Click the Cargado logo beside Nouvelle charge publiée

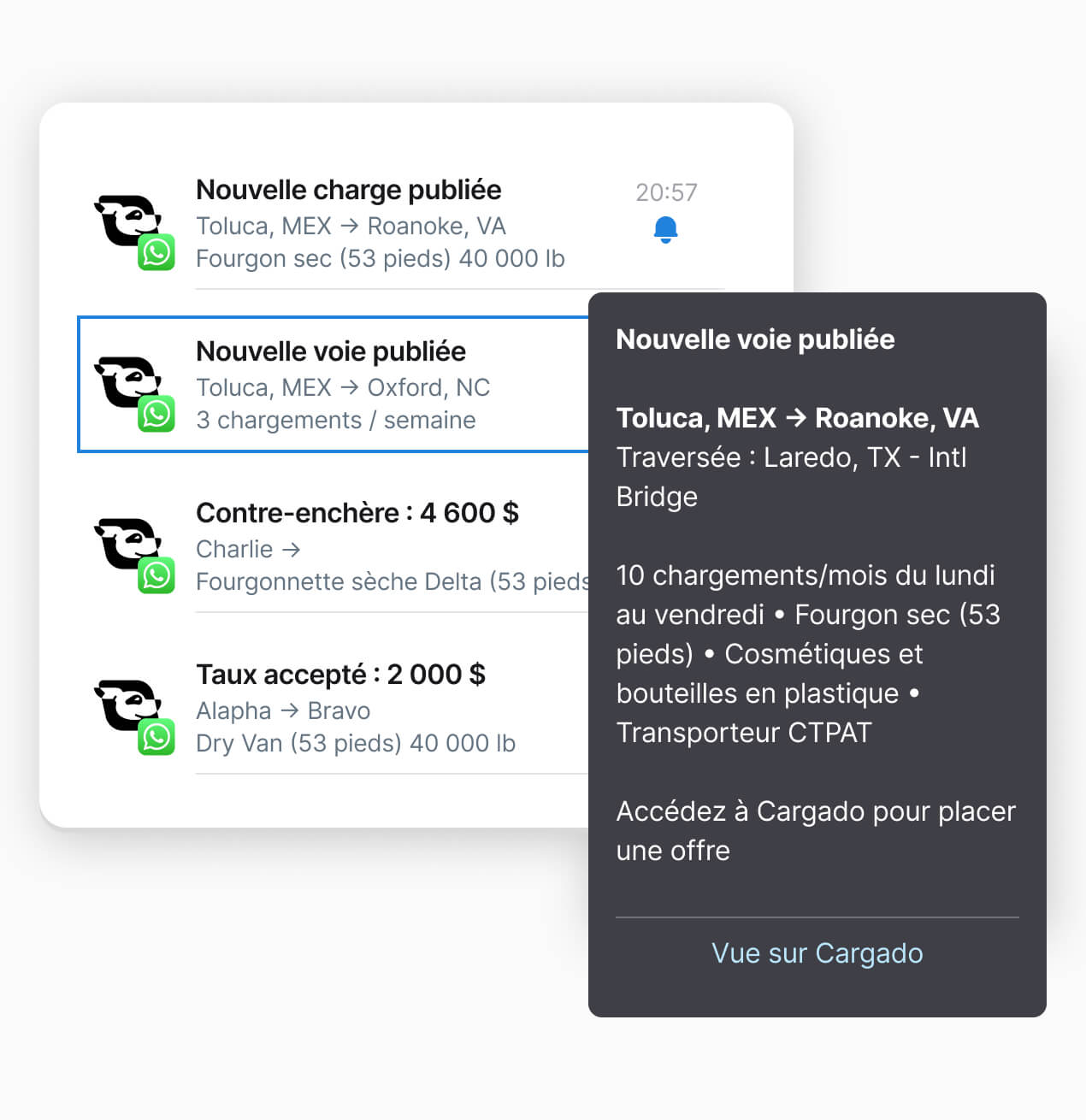(127, 220)
